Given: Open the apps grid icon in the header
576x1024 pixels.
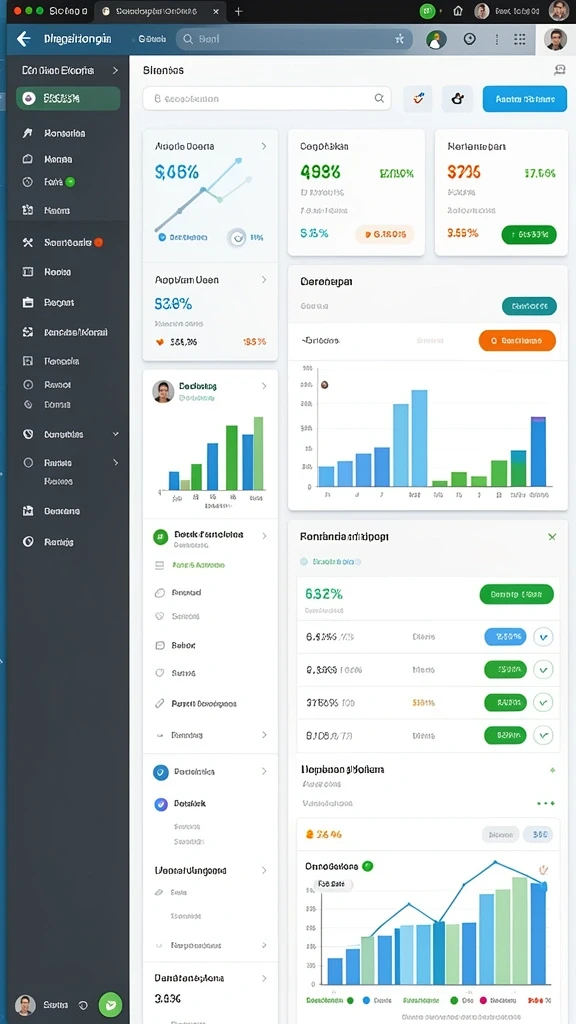Looking at the screenshot, I should (x=520, y=39).
